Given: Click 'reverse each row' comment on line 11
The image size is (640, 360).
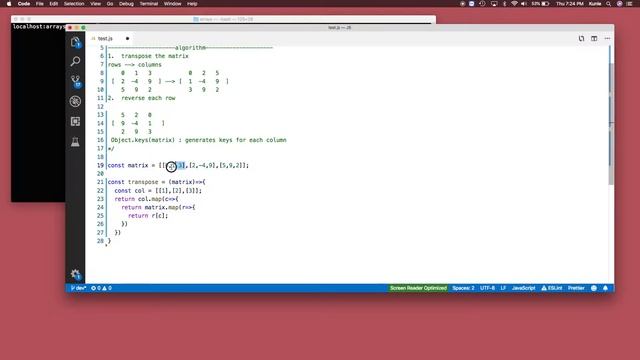Looking at the screenshot, I should [148, 98].
